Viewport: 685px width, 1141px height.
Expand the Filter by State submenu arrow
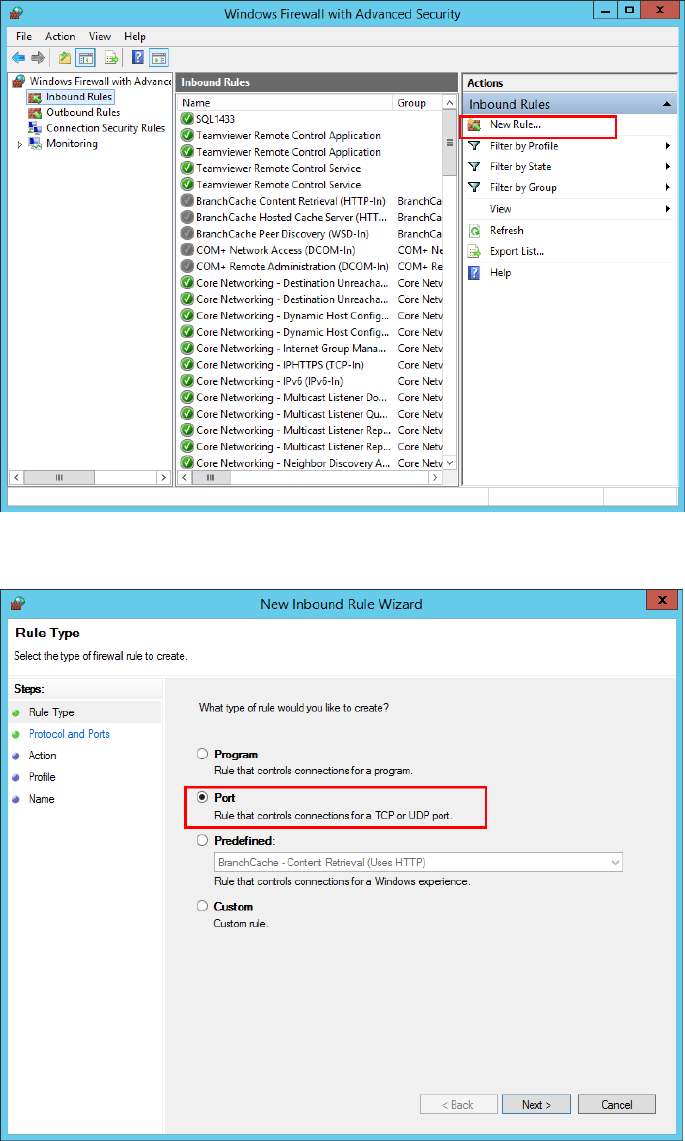pos(668,167)
